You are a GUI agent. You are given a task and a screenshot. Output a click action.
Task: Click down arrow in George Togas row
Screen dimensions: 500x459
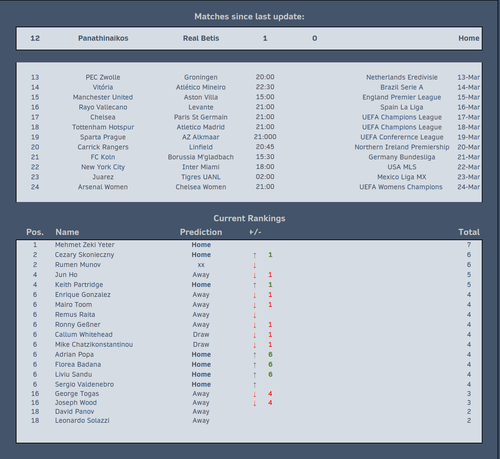(254, 395)
